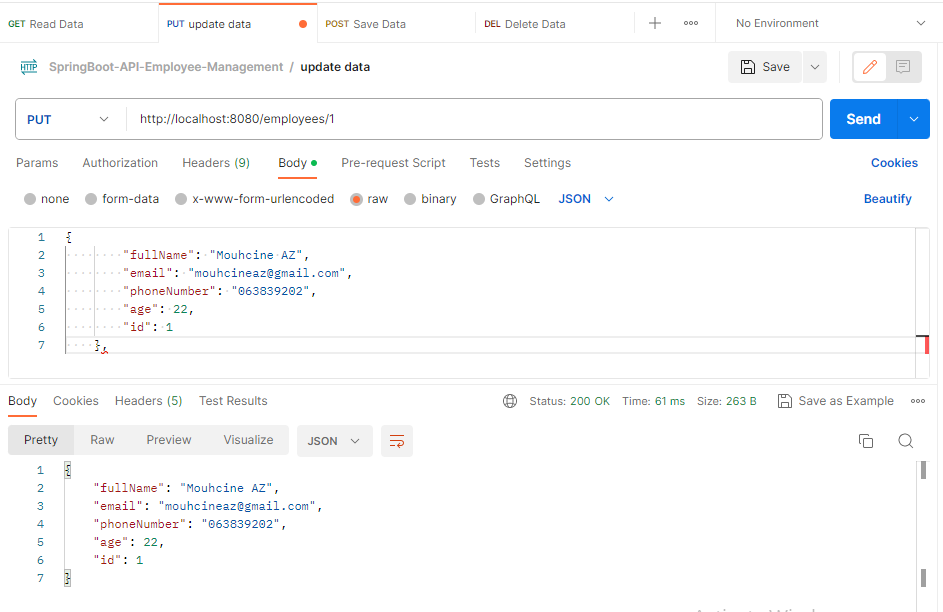Switch to the Headers (9) request tab
The height and width of the screenshot is (612, 943).
click(216, 163)
